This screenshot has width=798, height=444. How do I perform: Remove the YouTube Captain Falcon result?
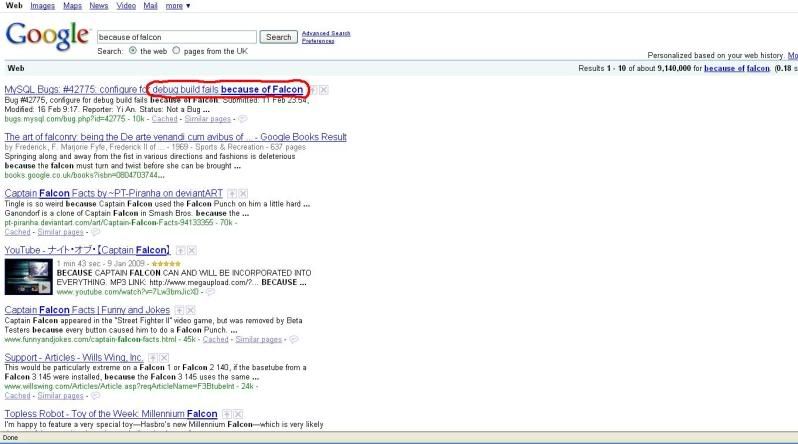pos(192,251)
